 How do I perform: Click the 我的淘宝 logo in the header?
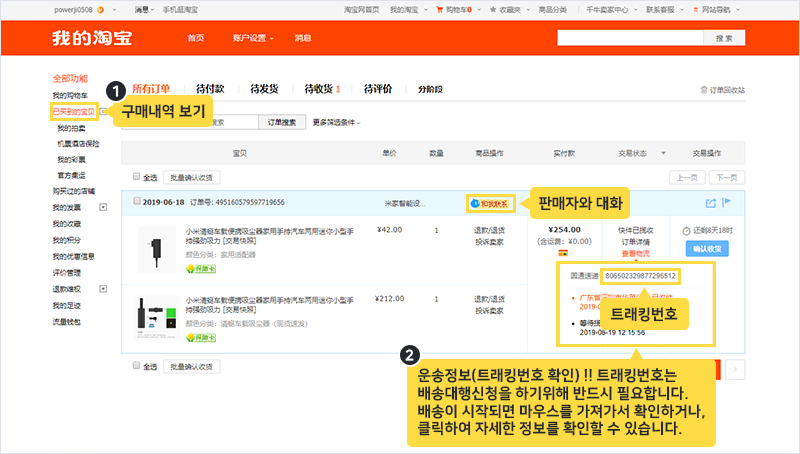[92, 38]
